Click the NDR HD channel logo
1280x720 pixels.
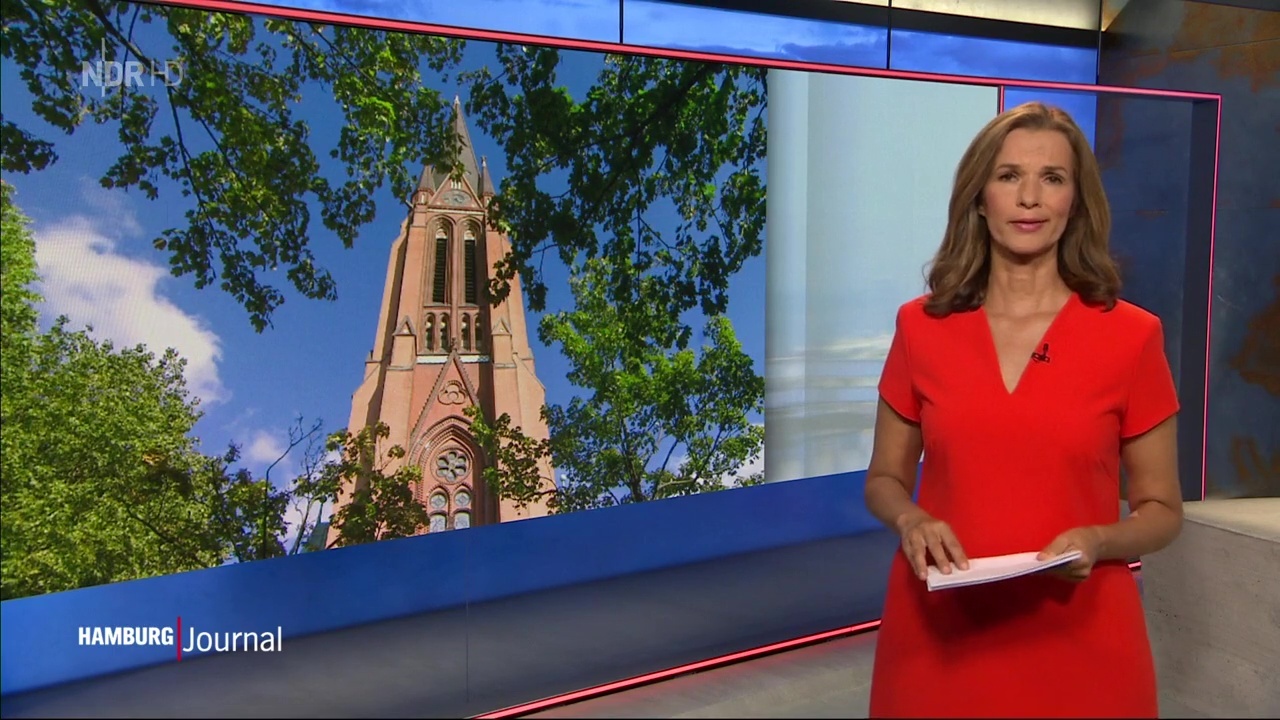[132, 74]
